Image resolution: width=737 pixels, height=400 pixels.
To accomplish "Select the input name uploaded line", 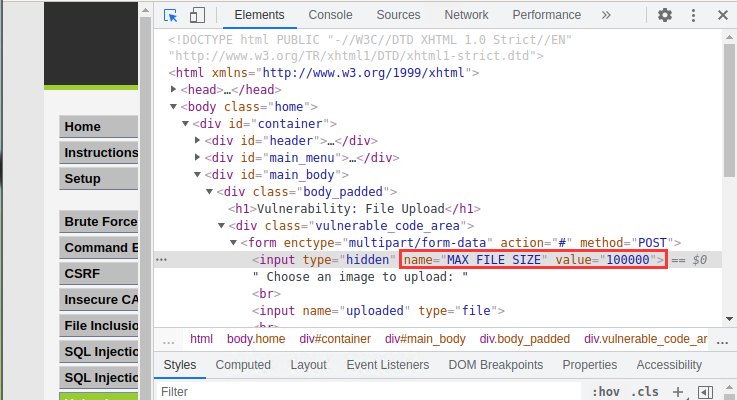I will point(378,311).
